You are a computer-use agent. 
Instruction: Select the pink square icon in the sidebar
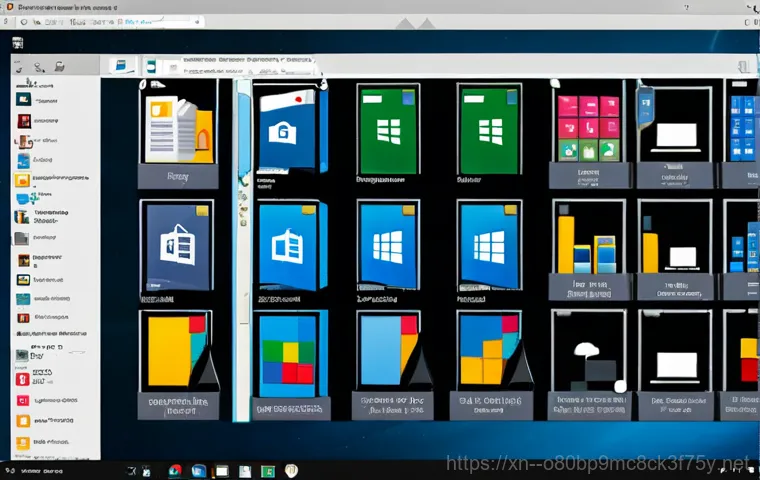pyautogui.click(x=23, y=400)
